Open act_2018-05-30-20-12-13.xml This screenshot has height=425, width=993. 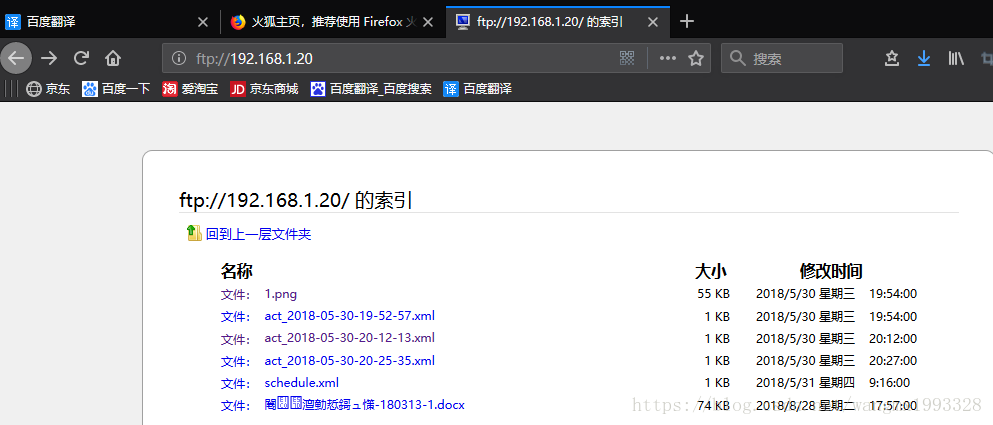[x=350, y=338]
